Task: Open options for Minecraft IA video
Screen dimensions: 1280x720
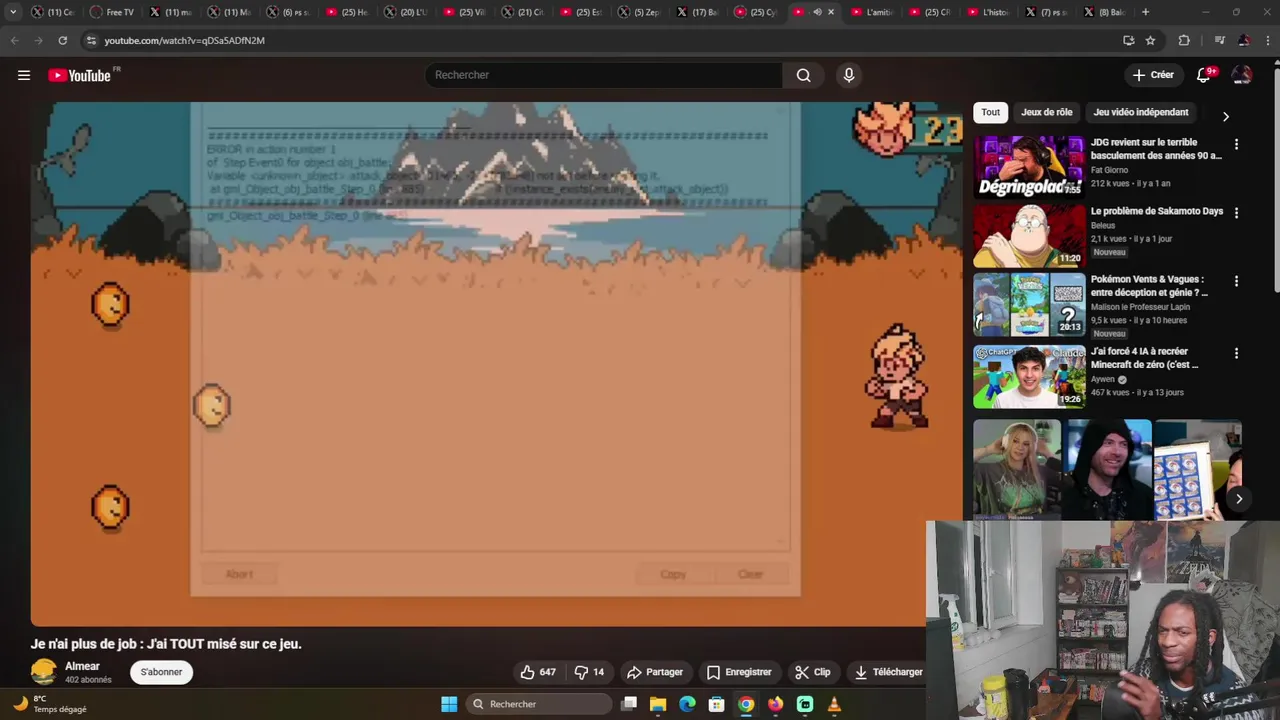Action: tap(1236, 353)
